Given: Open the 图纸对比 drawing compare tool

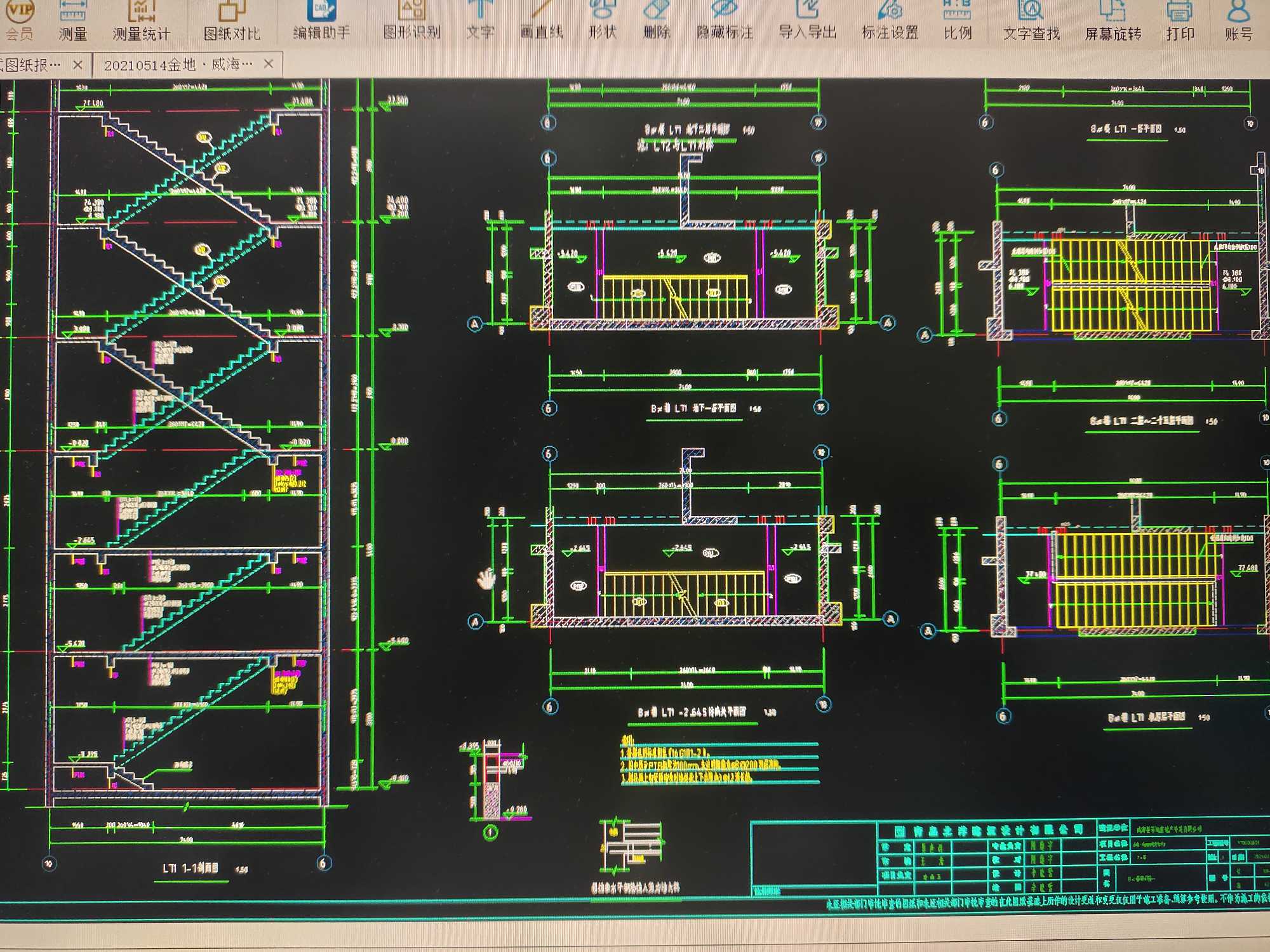Looking at the screenshot, I should pyautogui.click(x=232, y=21).
